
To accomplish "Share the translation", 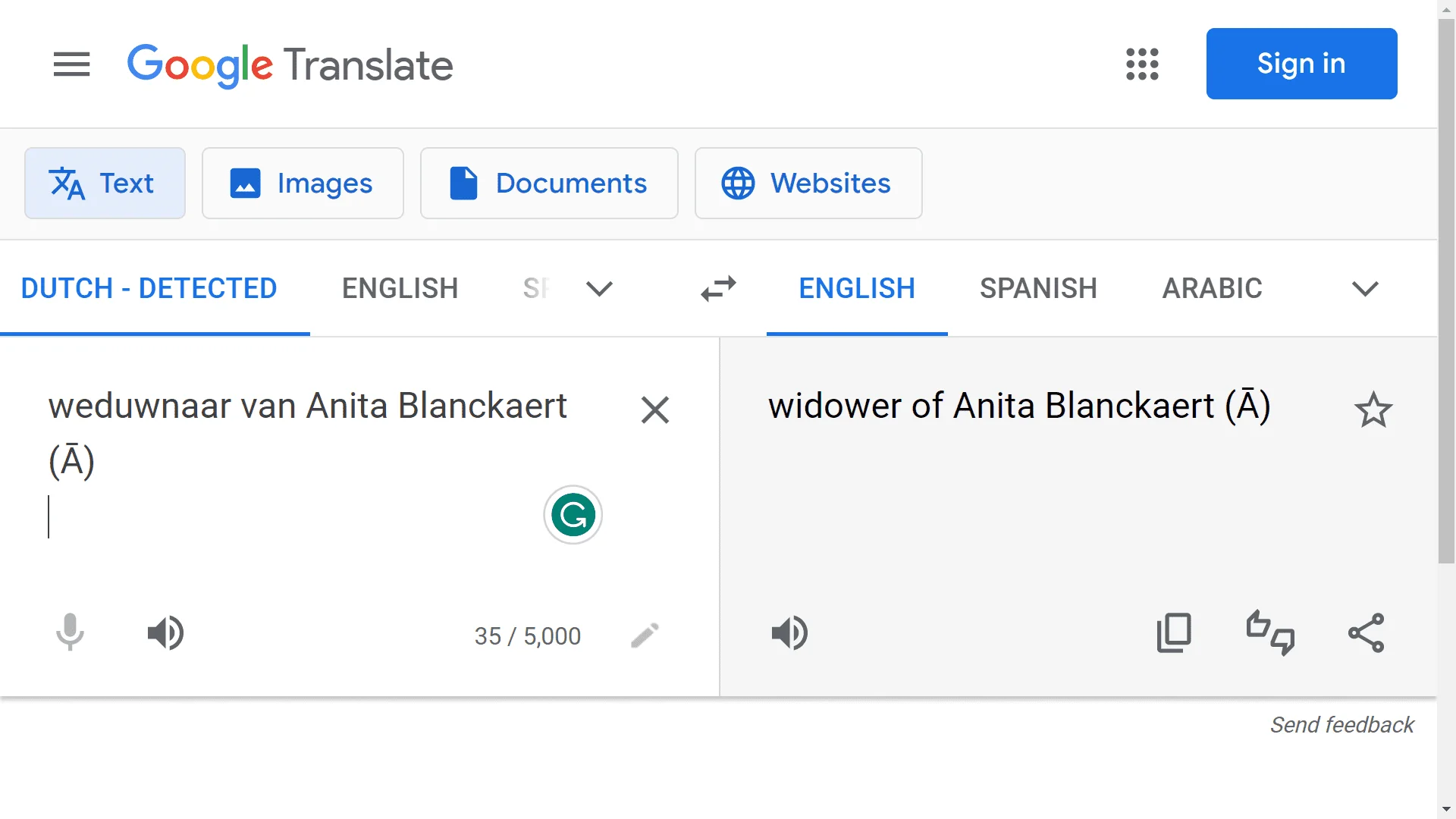I will click(x=1366, y=632).
